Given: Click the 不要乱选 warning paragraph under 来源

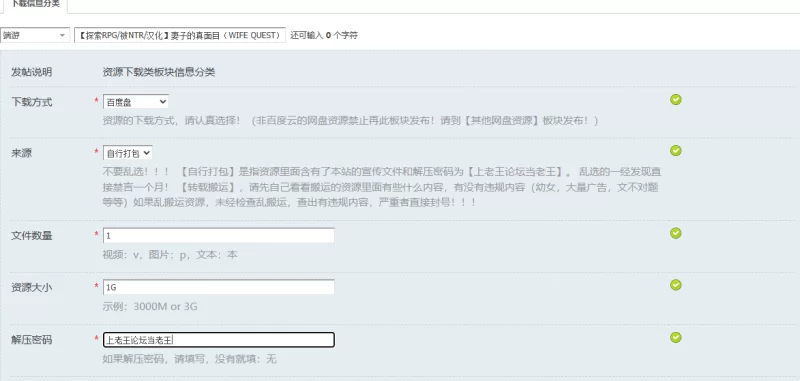Looking at the screenshot, I should [382, 187].
